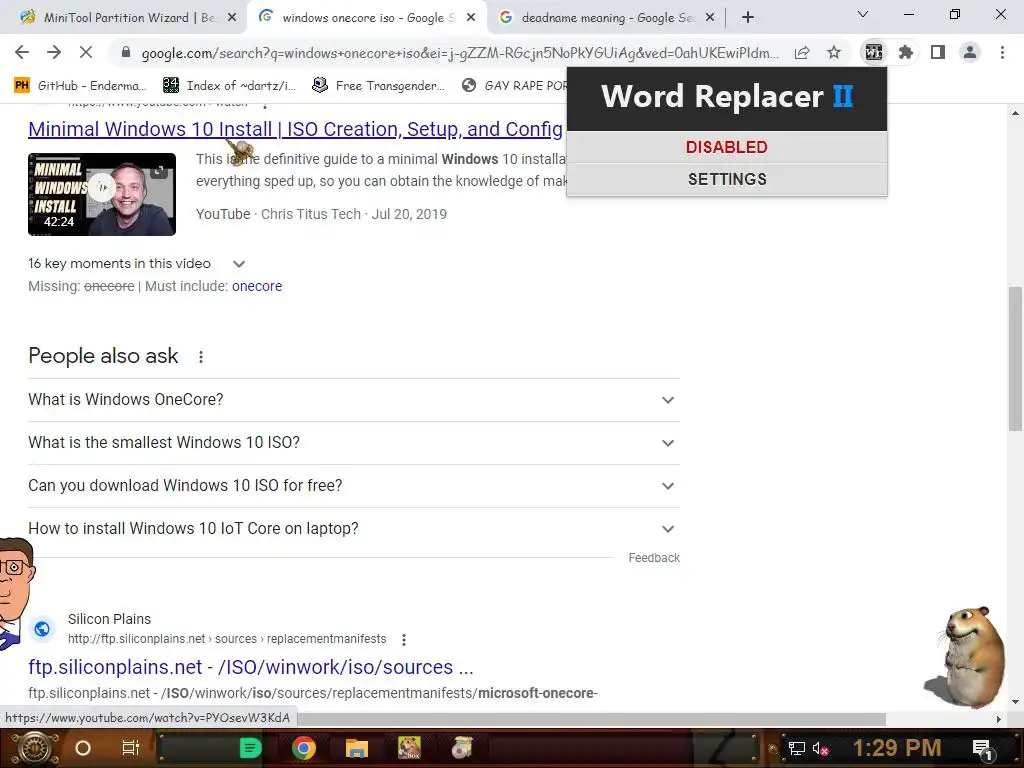The height and width of the screenshot is (768, 1024).
Task: Close the MiniTool Partition Wizard tab
Action: [232, 18]
